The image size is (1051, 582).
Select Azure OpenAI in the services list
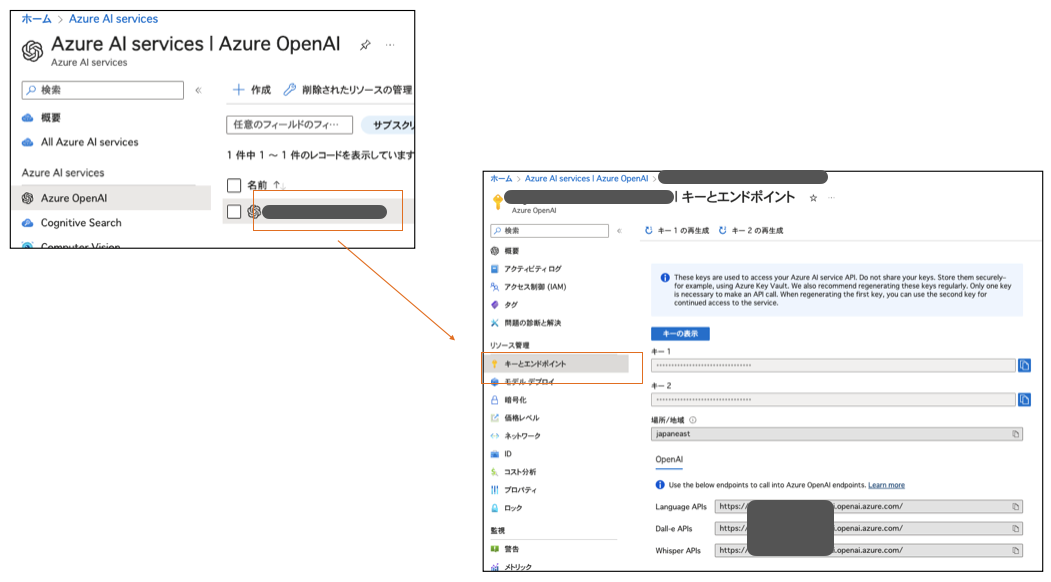click(x=112, y=198)
